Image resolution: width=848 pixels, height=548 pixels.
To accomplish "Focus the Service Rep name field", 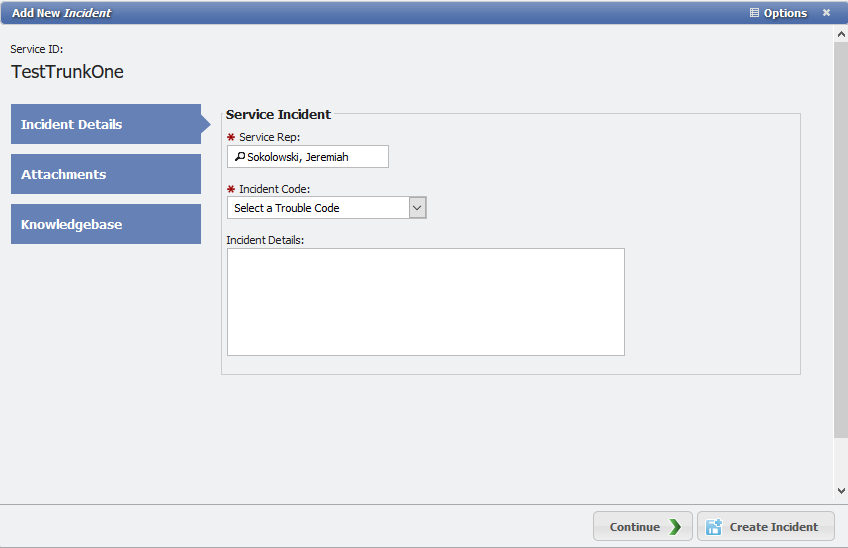I will point(314,157).
